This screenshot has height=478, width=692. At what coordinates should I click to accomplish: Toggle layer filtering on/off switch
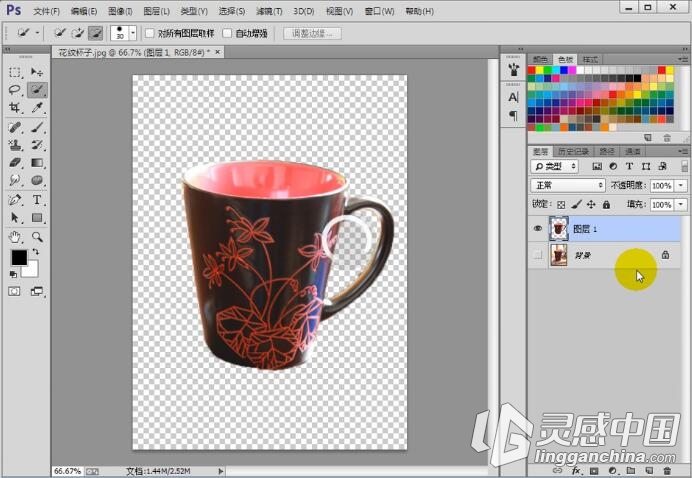[x=684, y=166]
